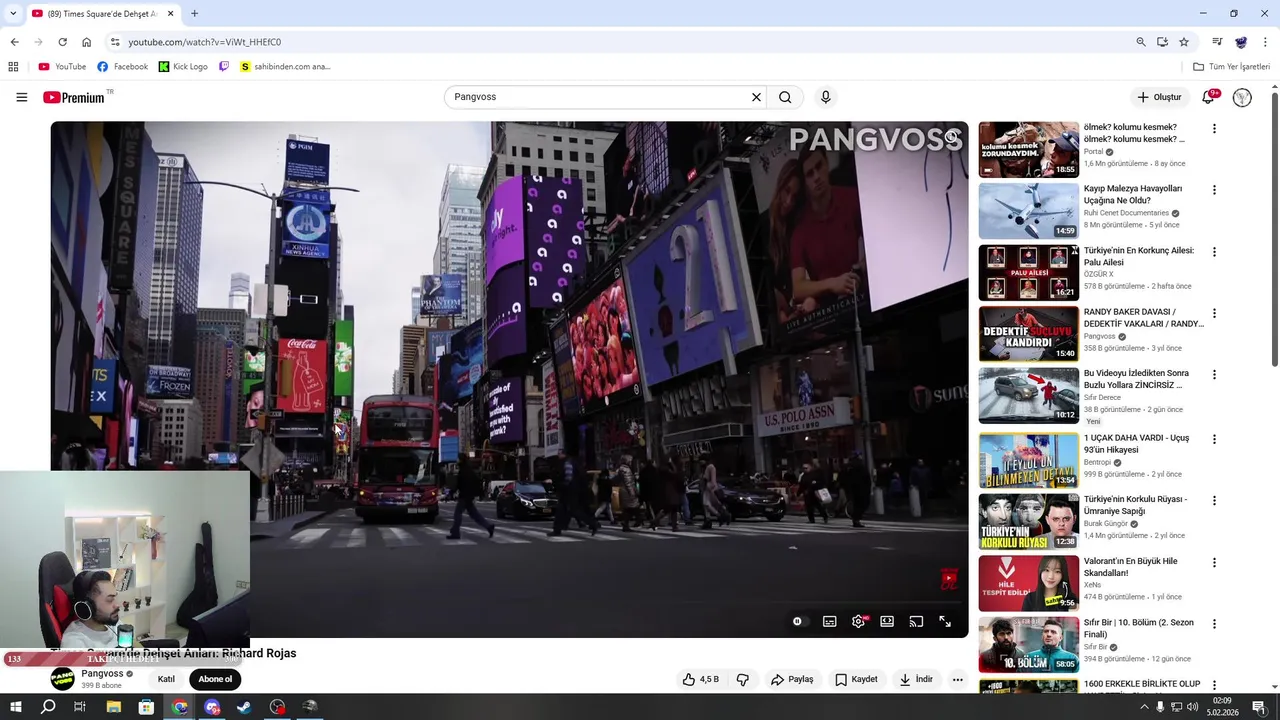The width and height of the screenshot is (1280, 720).
Task: Open YouTube account avatar menu
Action: [x=1242, y=97]
